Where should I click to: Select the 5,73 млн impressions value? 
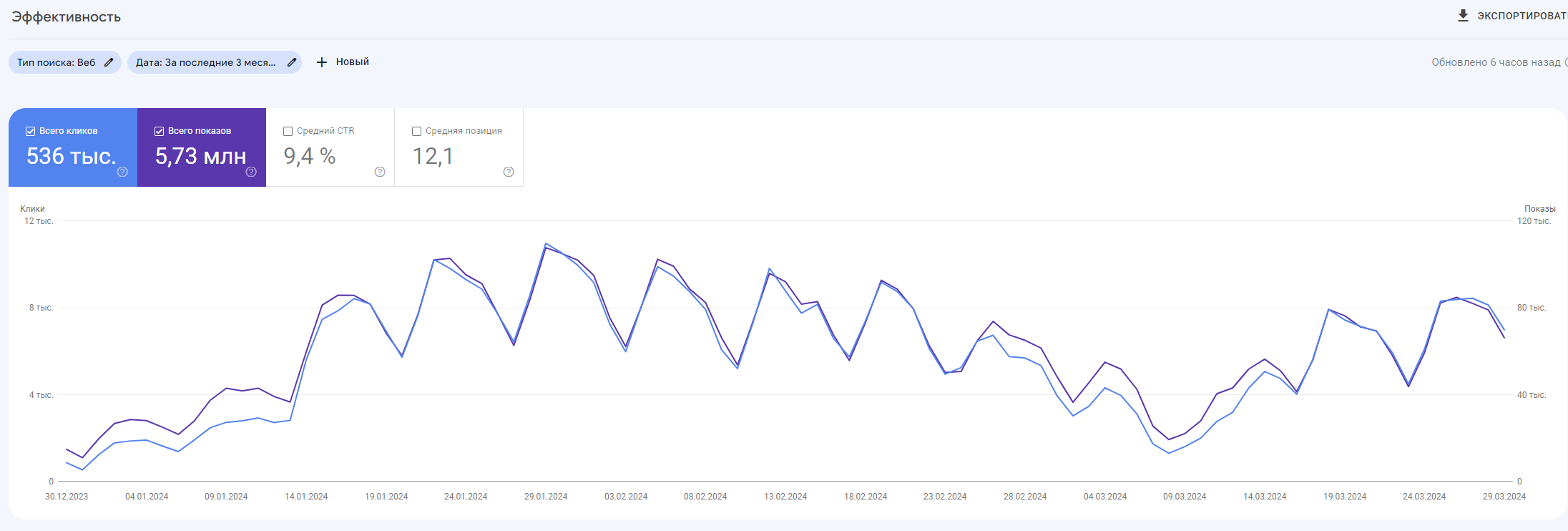[x=200, y=156]
